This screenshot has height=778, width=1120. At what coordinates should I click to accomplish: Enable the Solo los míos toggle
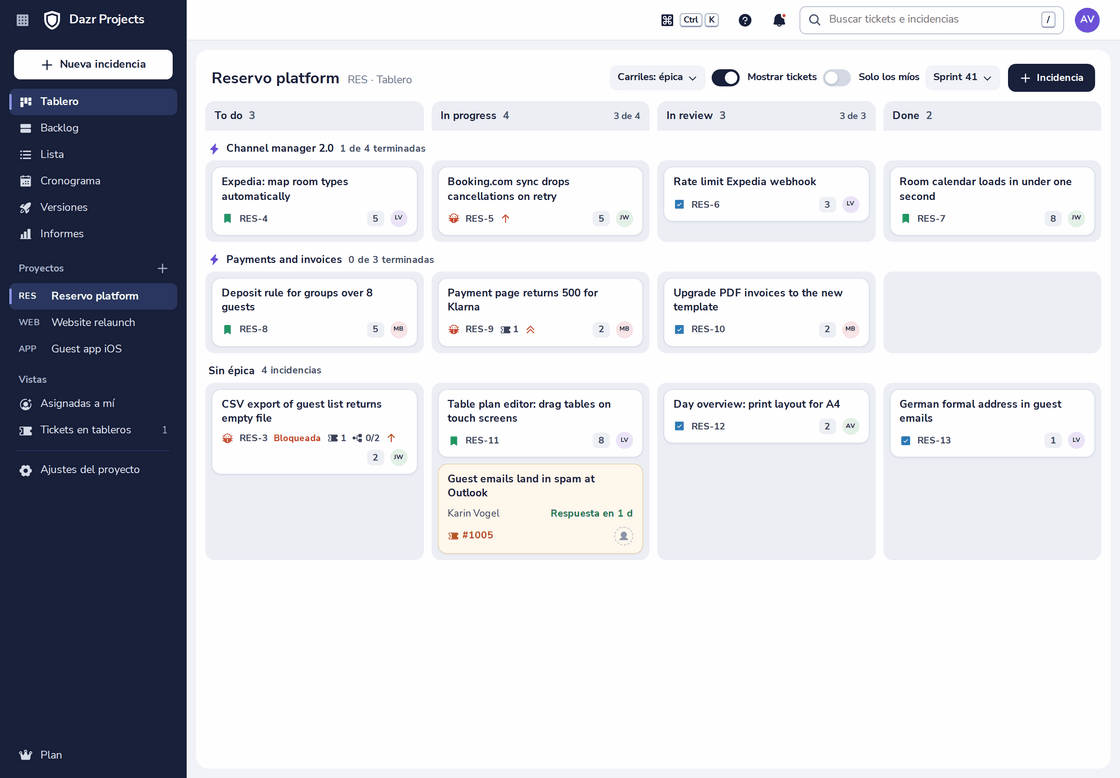836,77
